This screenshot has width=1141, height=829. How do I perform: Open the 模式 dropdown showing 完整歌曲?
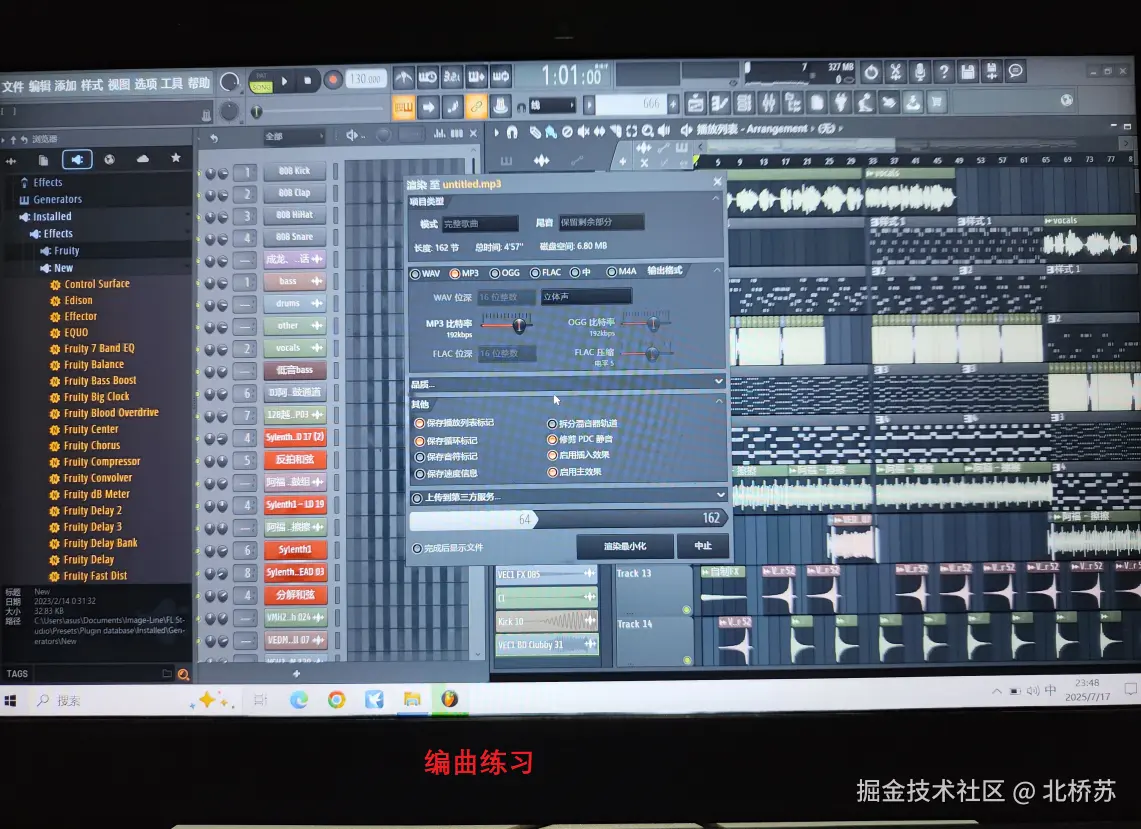coord(480,223)
